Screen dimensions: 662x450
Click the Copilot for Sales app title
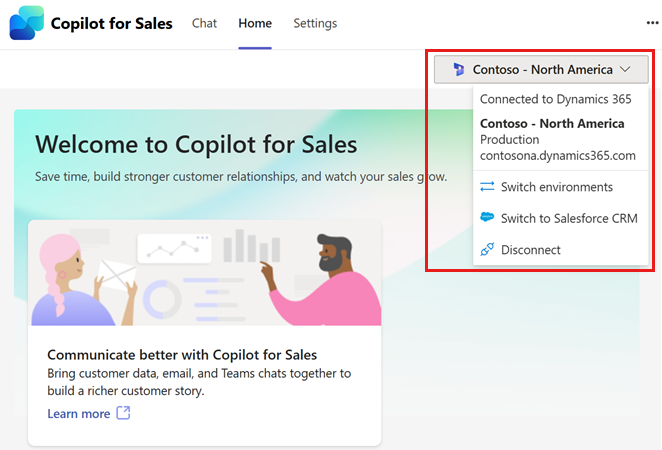click(x=111, y=24)
